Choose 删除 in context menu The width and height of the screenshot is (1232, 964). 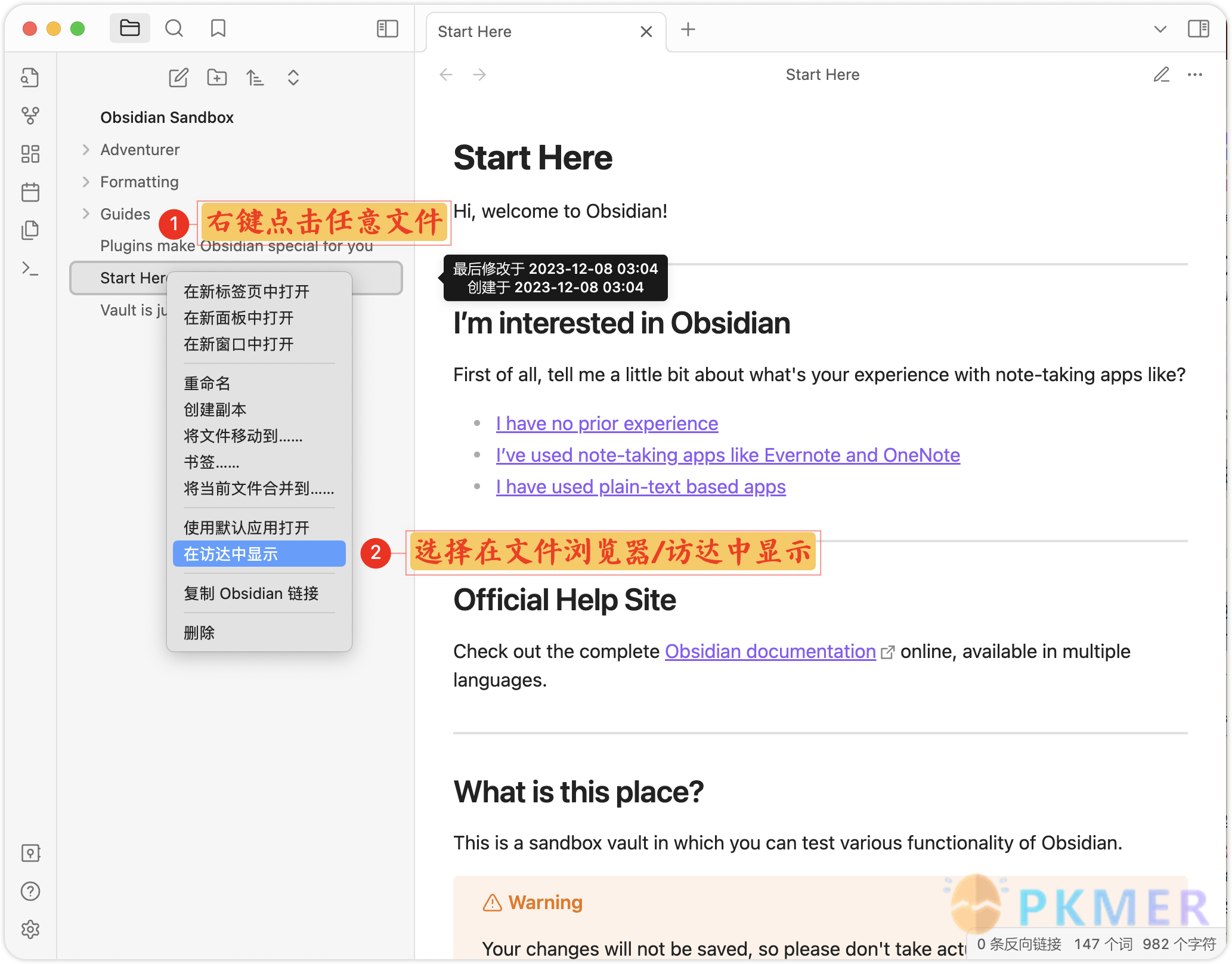coord(259,633)
